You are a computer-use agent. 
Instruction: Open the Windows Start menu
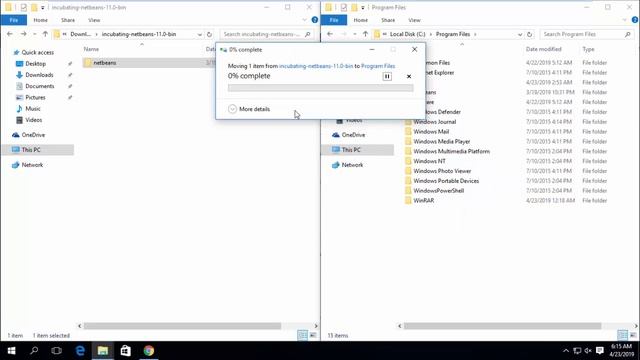tap(11, 351)
